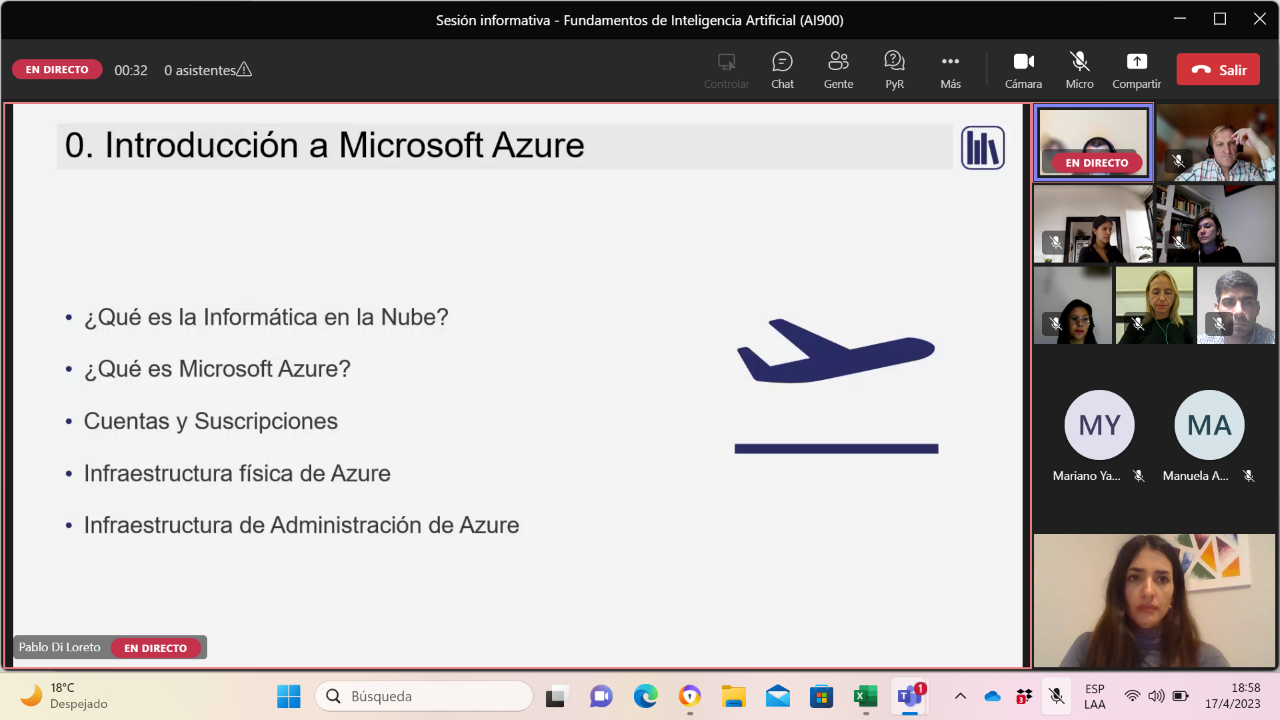This screenshot has width=1280, height=720.
Task: Open the PyR questions panel
Action: (x=894, y=70)
